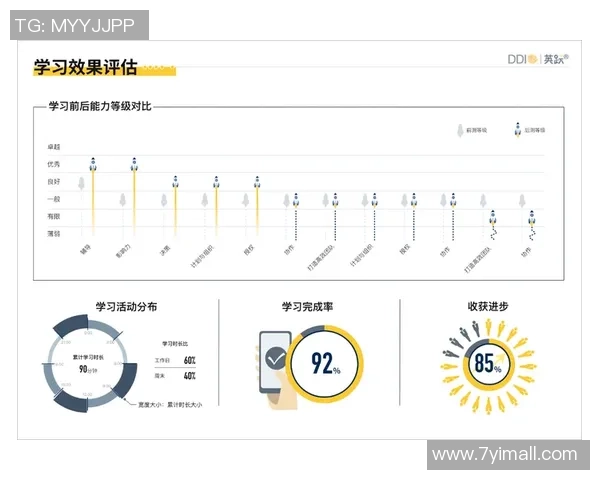This screenshot has height=480, width=600.
Task: Click the 卓越 level label on the axis
Action: pyautogui.click(x=54, y=147)
